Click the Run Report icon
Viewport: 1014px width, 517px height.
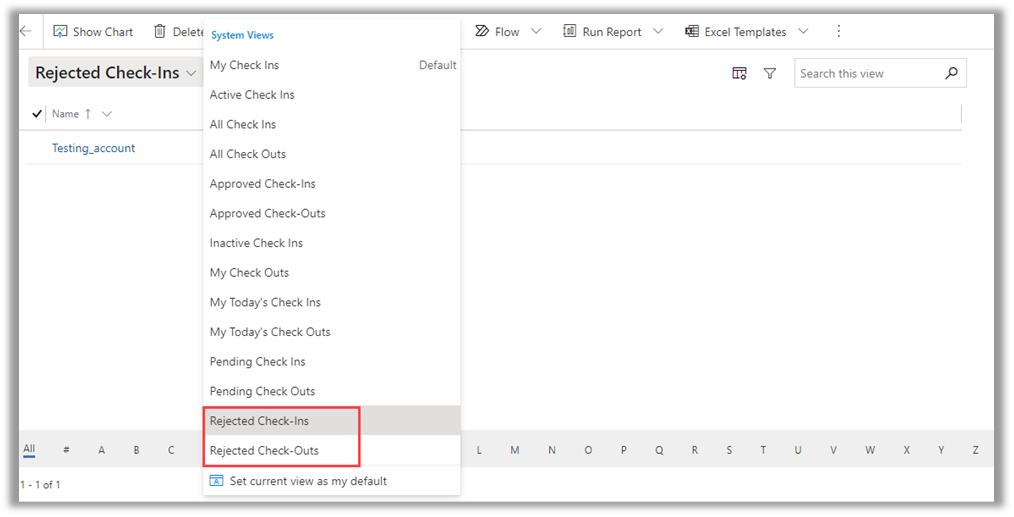pos(570,32)
